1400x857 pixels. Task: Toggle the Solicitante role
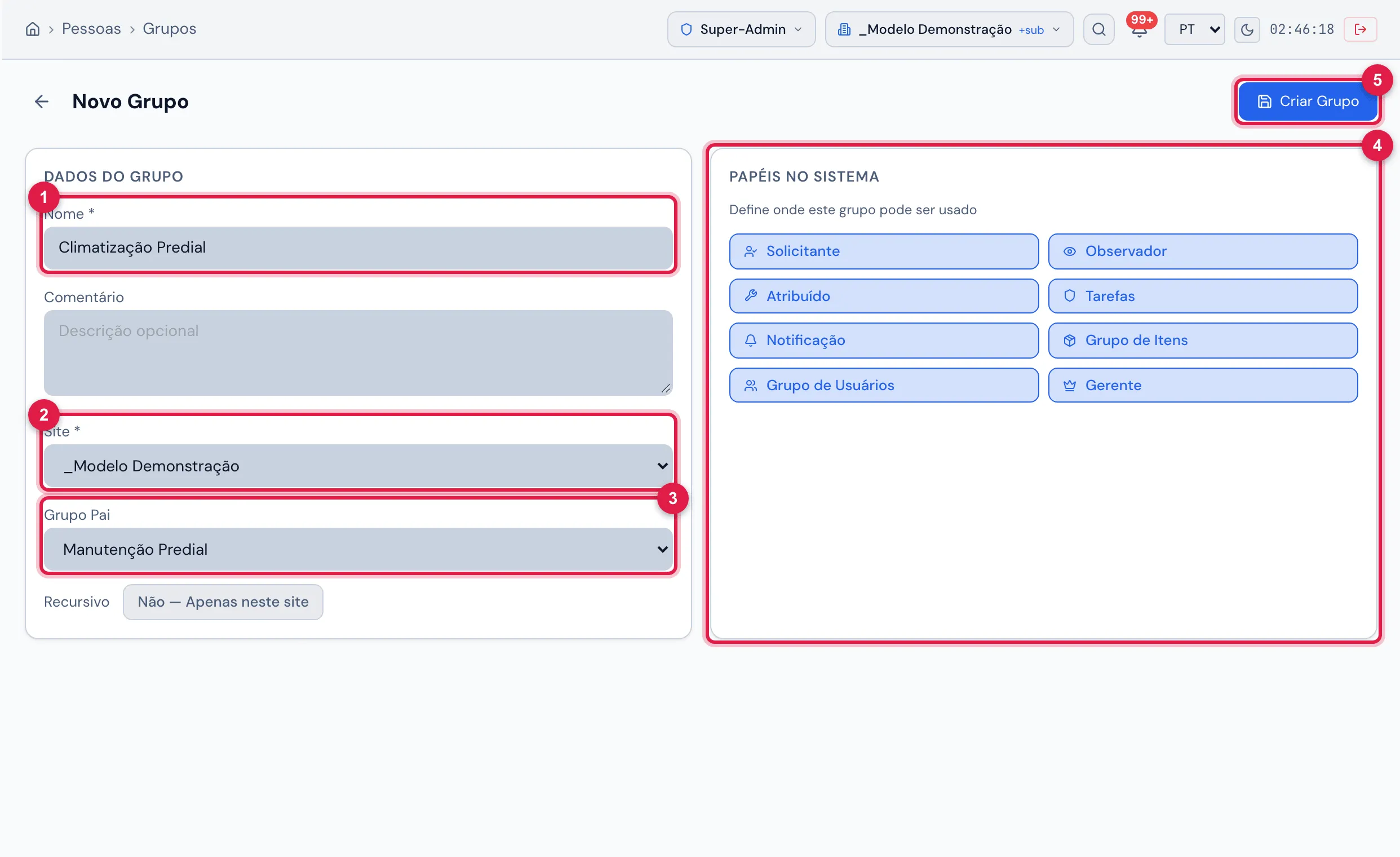pos(884,251)
